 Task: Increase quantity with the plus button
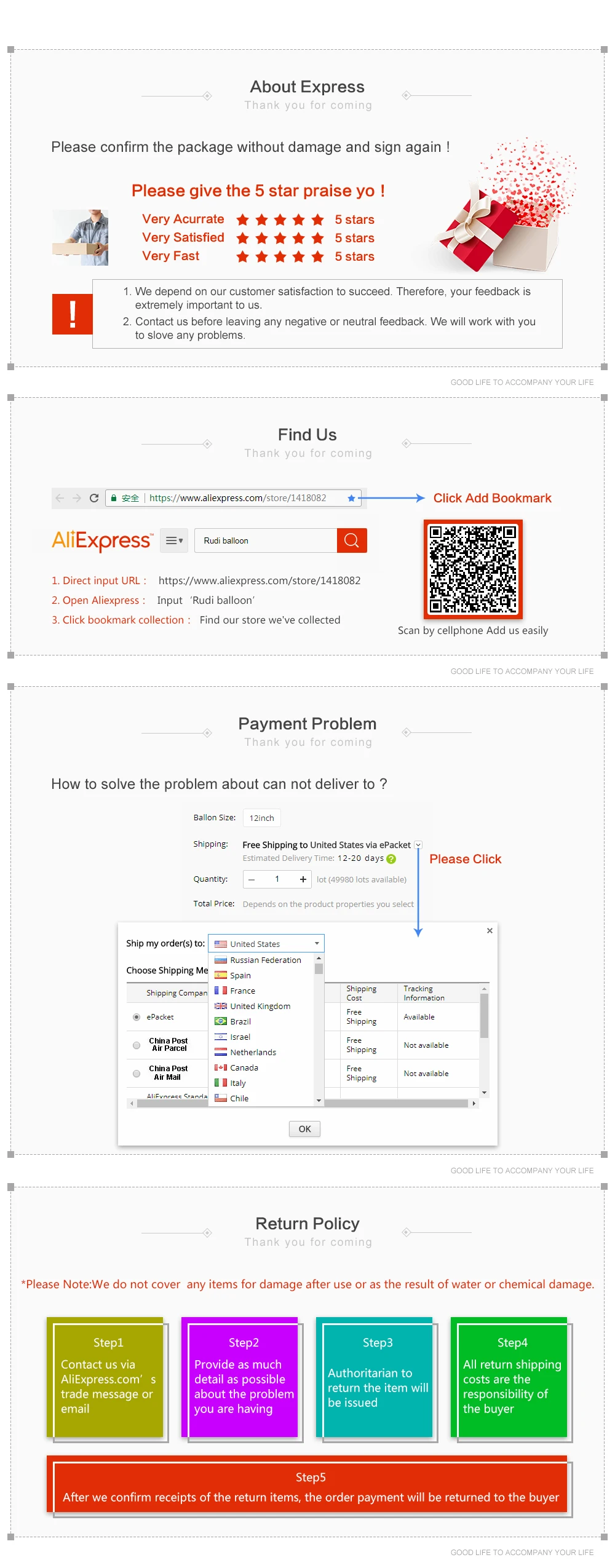click(303, 879)
